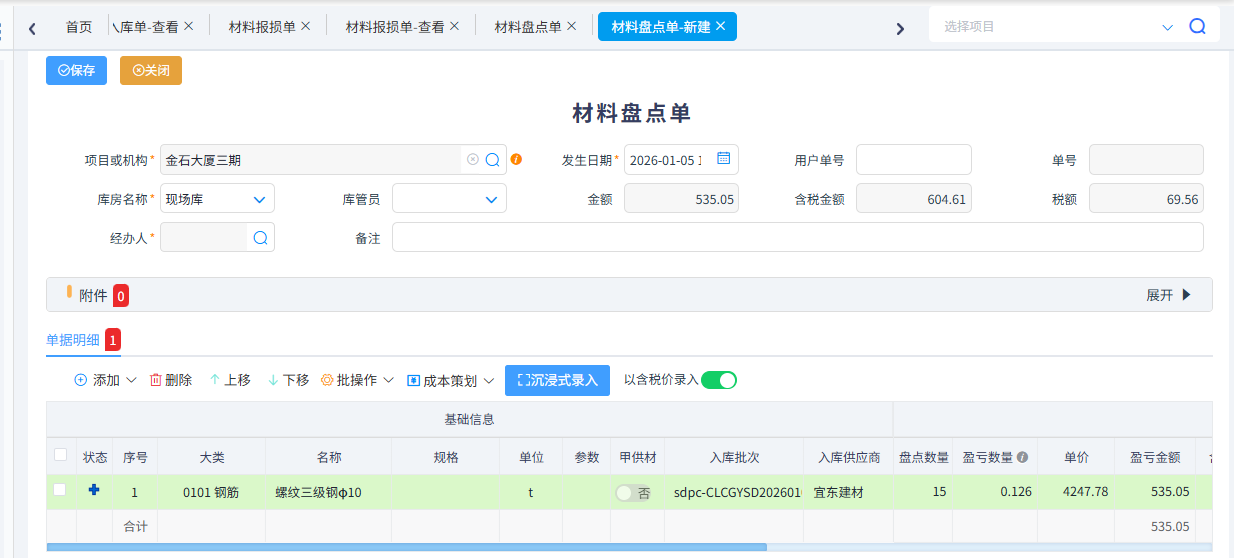Expand the 附件 section with 展开
1234x558 pixels.
click(1169, 295)
